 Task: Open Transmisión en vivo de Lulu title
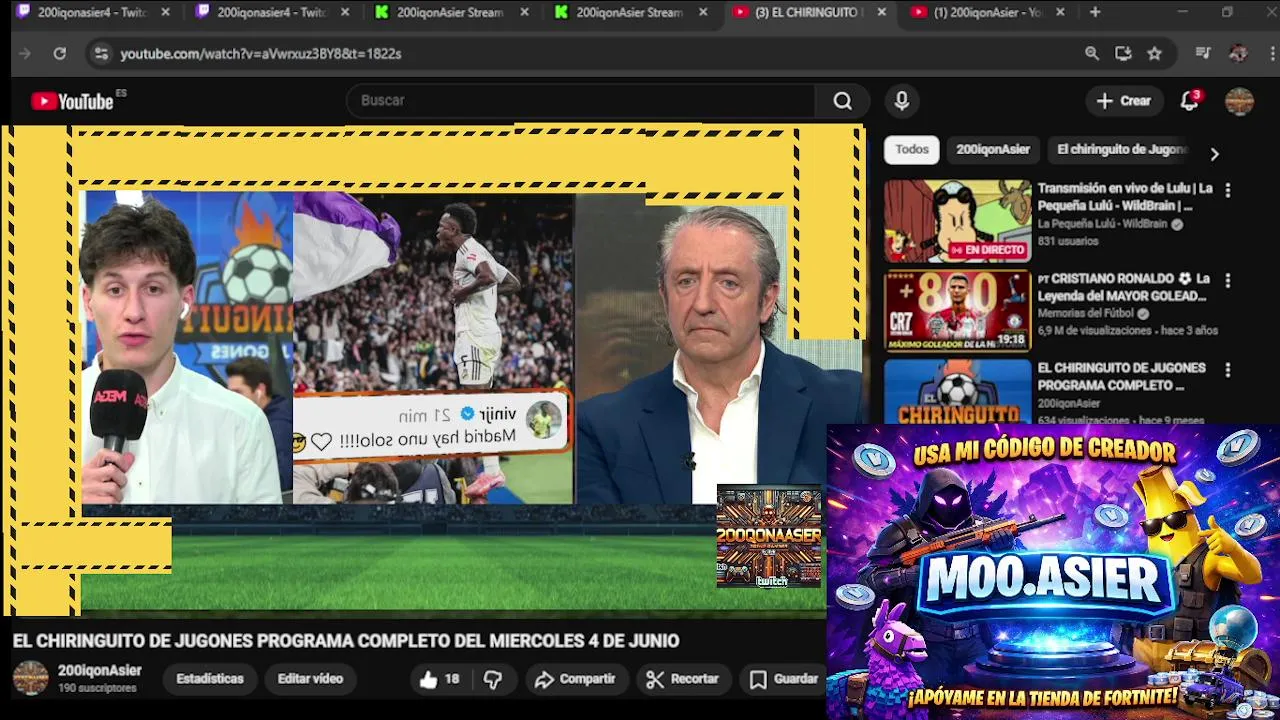(x=1125, y=197)
